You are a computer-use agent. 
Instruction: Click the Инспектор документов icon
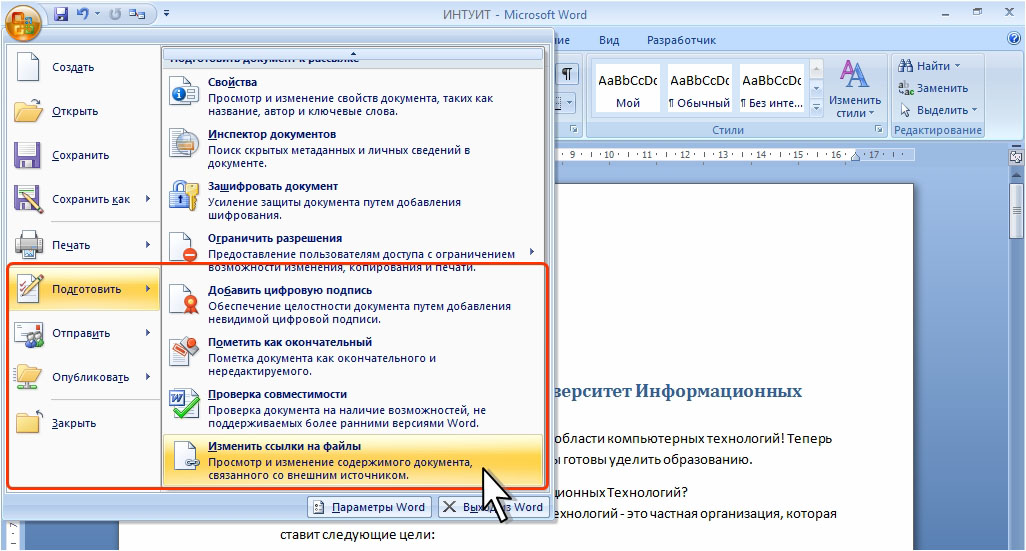[184, 143]
